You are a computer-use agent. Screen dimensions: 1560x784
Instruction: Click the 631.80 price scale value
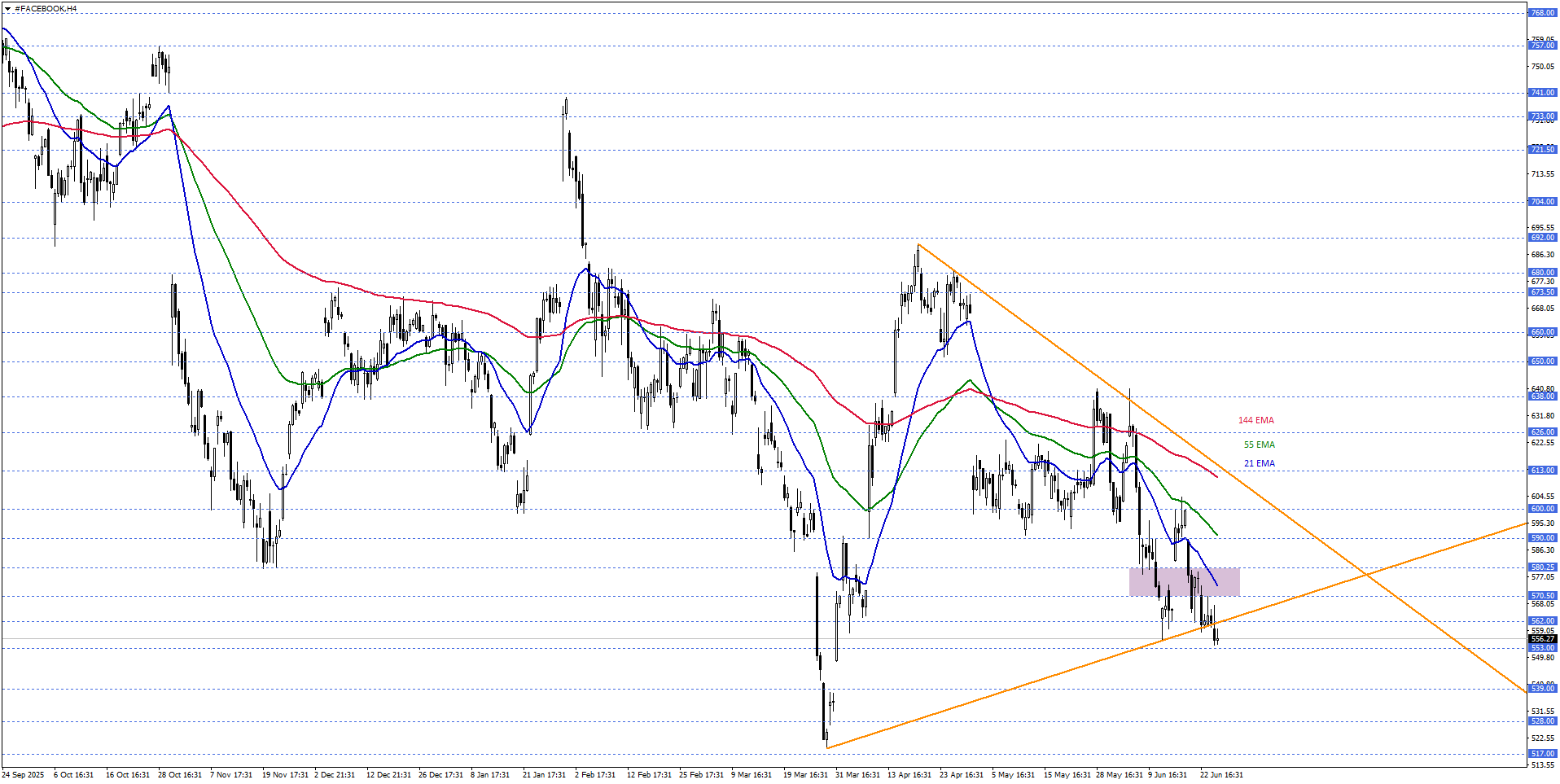point(1543,416)
